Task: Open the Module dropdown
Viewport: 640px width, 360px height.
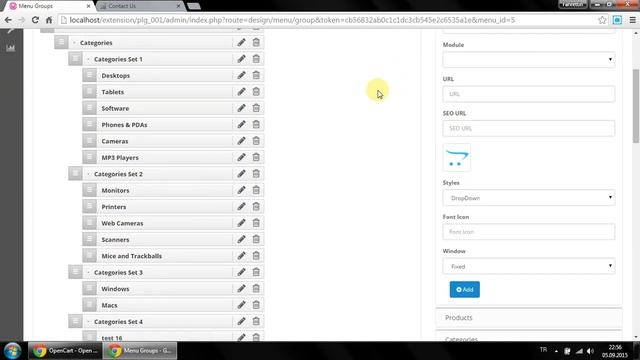Action: click(529, 60)
